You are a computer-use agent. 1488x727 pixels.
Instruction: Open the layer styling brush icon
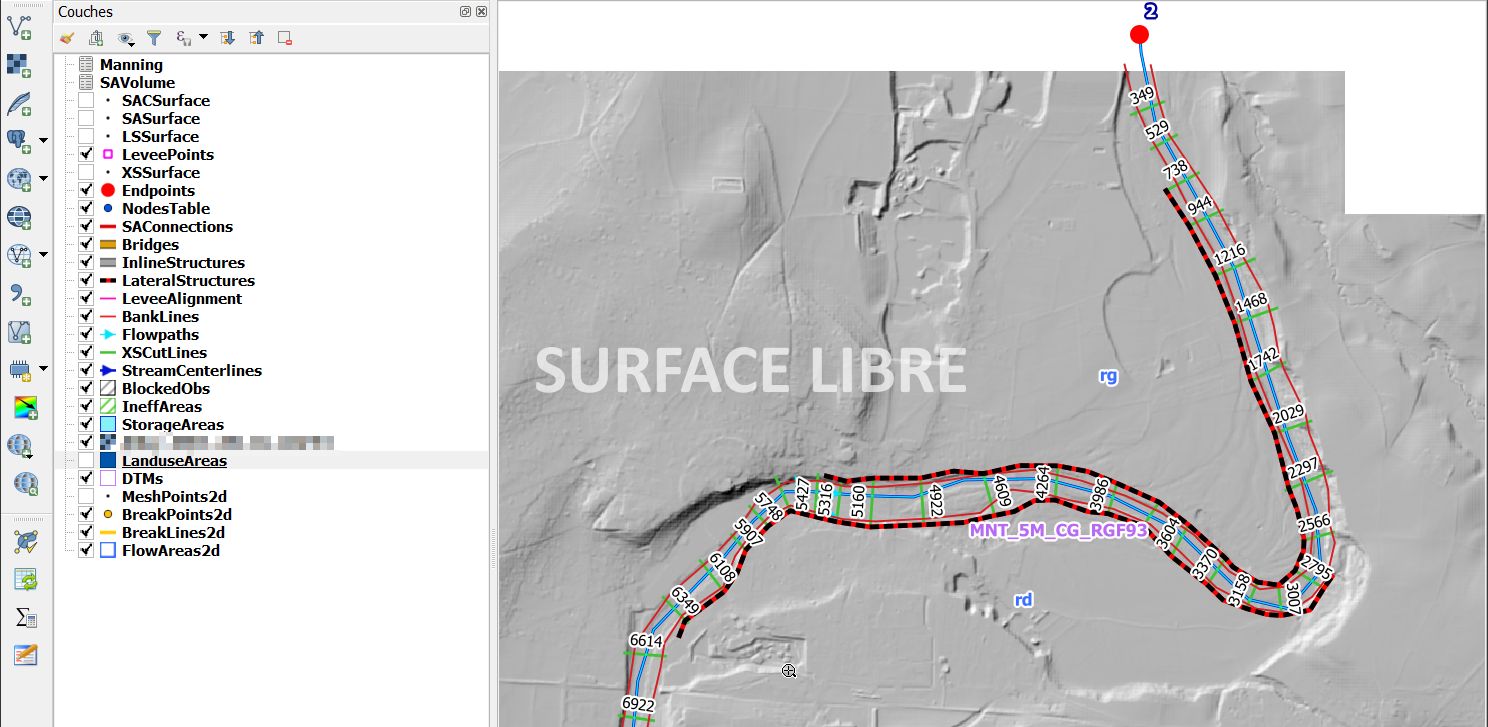pos(67,38)
